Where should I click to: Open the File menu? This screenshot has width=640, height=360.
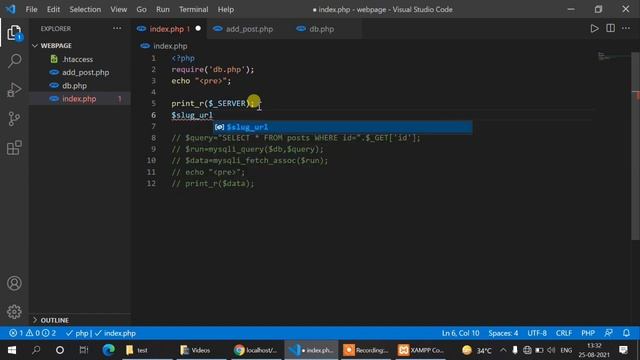(x=31, y=9)
